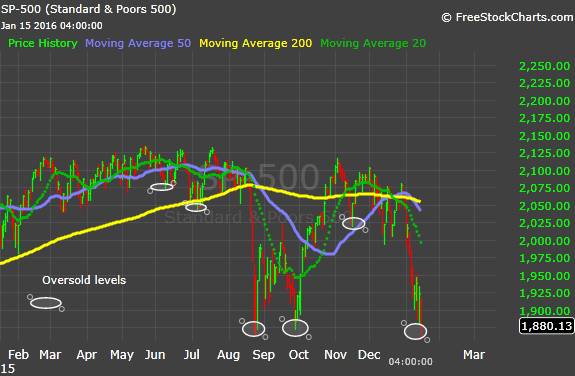Screen dimensions: 575x376
Task: Select the oversold ellipse at the July low
Action: (x=196, y=207)
